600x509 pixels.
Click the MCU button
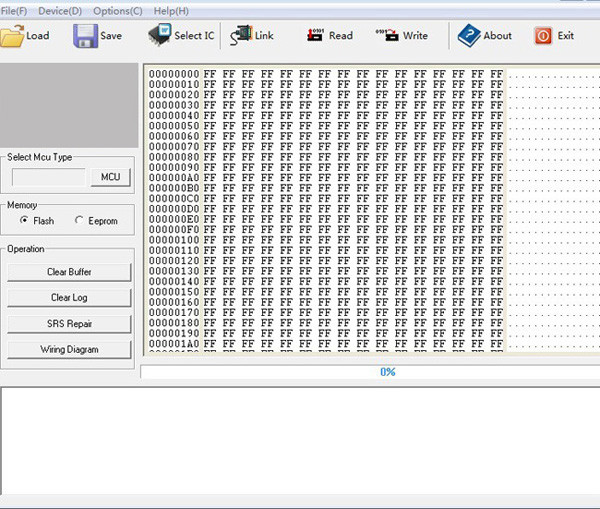(x=111, y=177)
